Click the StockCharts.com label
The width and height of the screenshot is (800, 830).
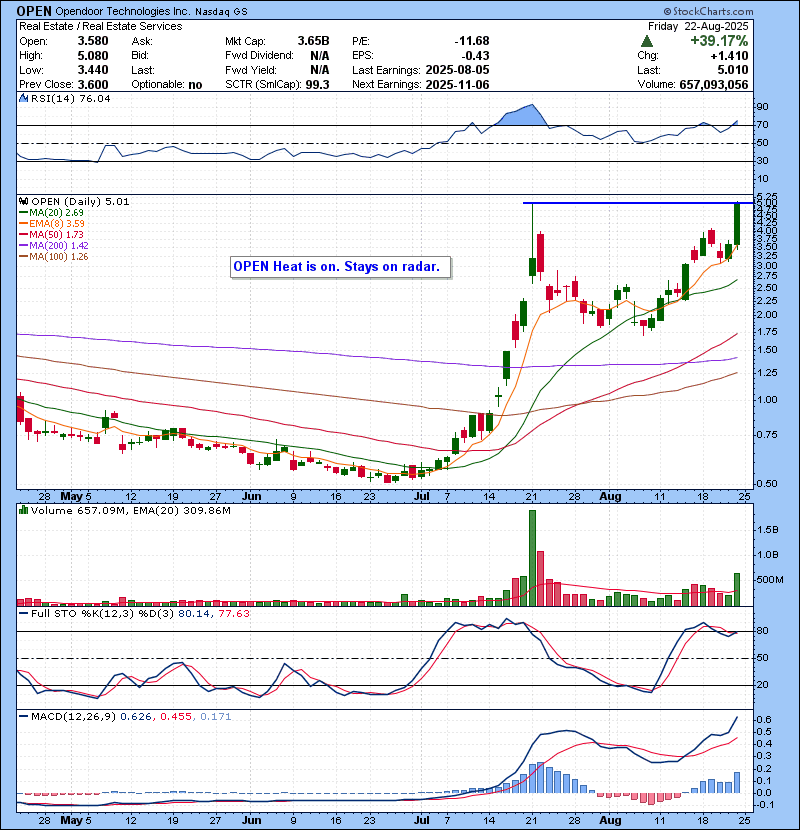point(708,11)
